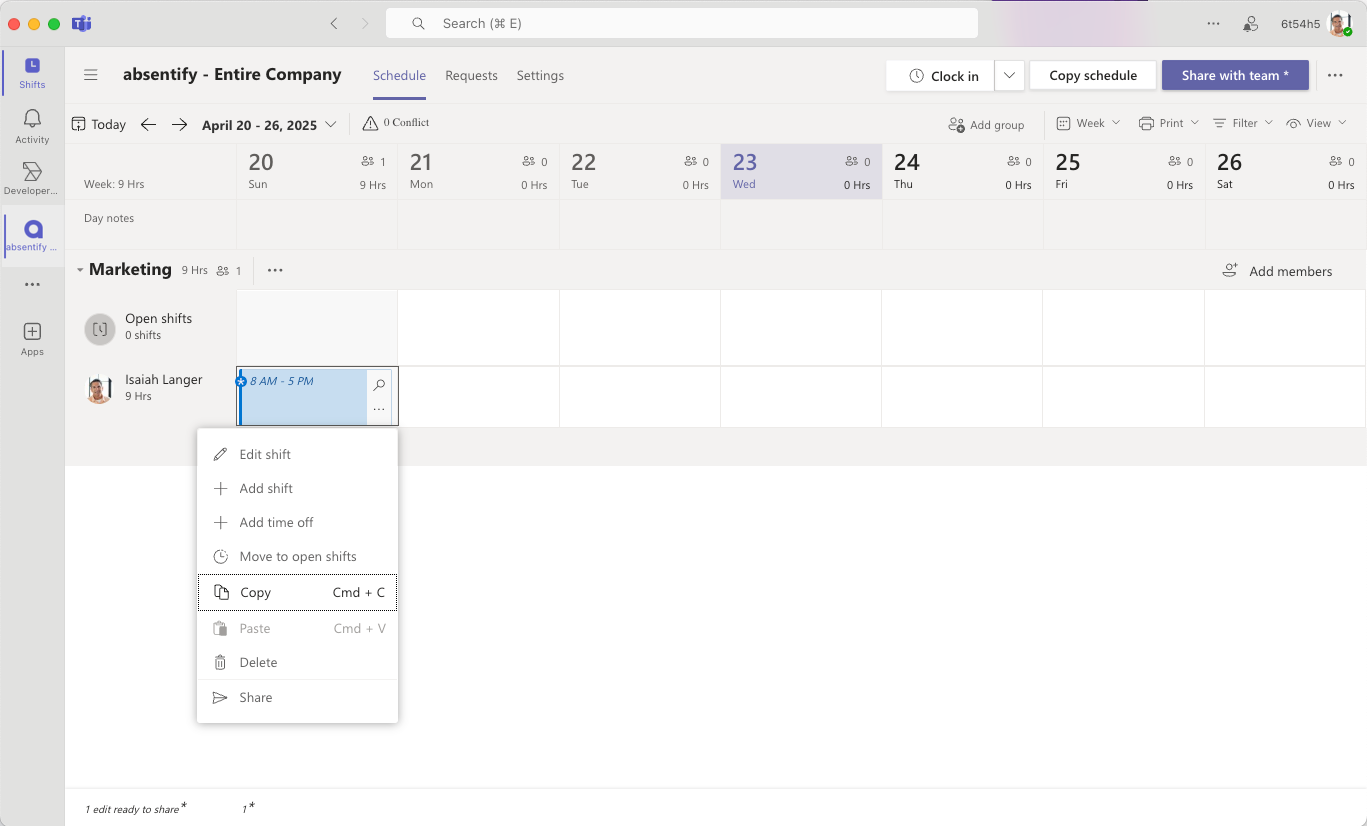Click the Day notes row label
This screenshot has width=1367, height=826.
[x=109, y=218]
